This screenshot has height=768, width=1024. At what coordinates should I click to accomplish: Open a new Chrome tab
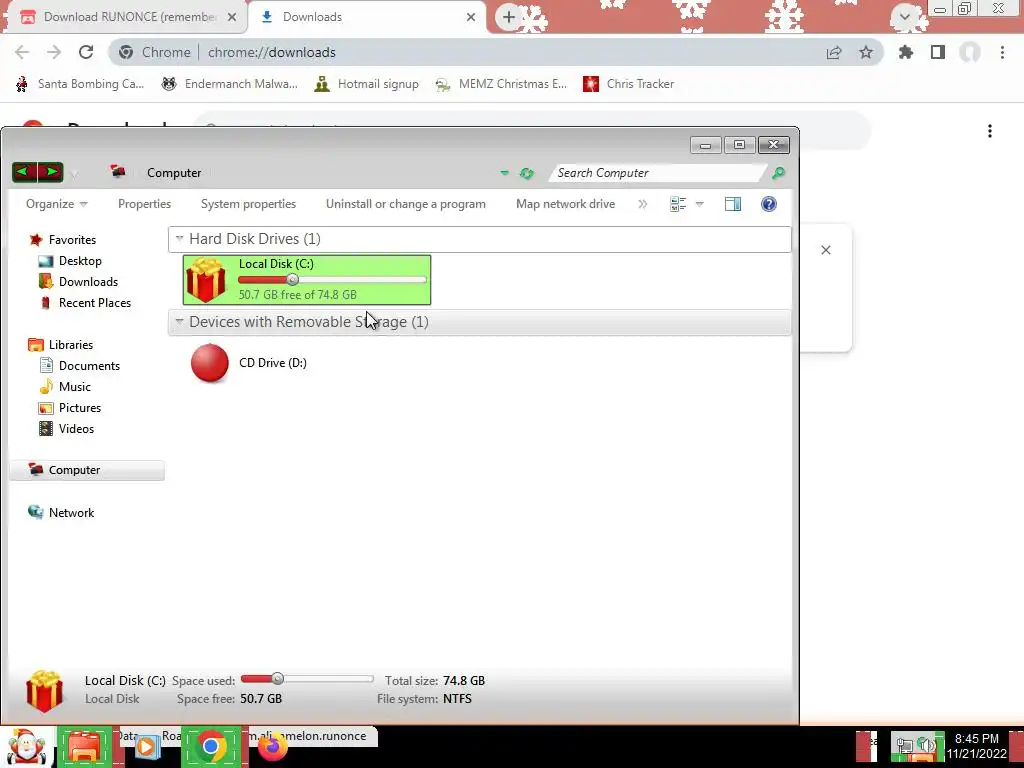[509, 17]
